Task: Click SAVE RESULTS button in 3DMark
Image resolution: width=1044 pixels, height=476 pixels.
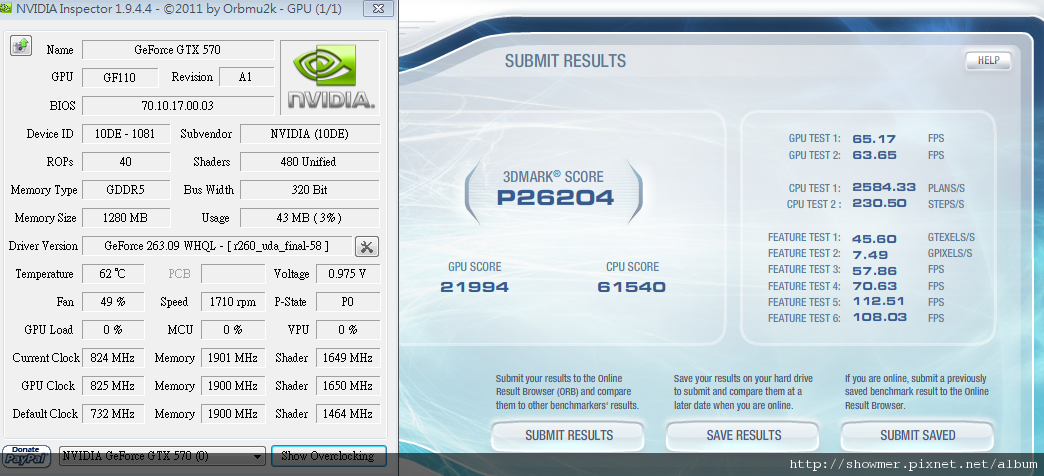Action: 743,435
